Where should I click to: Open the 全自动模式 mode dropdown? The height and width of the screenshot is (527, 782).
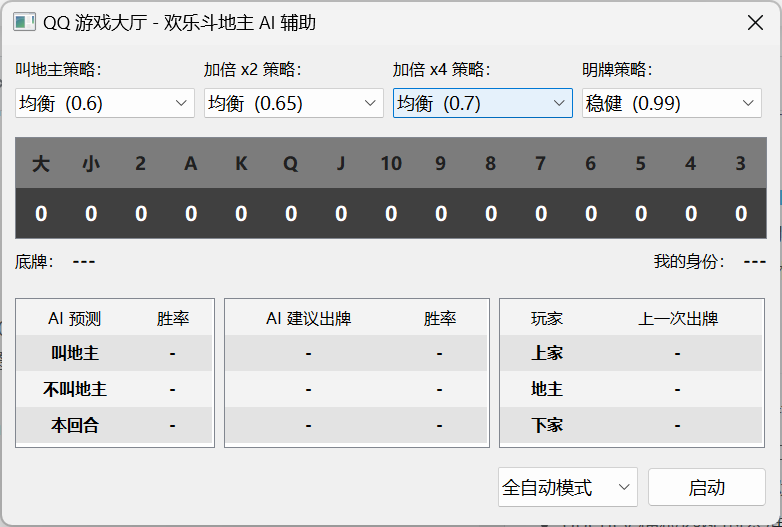click(x=568, y=487)
